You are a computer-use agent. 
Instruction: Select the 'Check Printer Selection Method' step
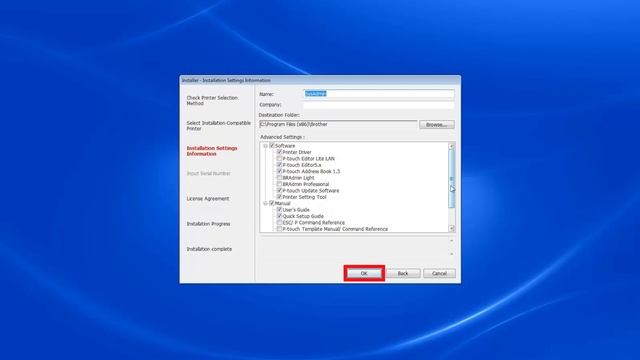click(212, 100)
